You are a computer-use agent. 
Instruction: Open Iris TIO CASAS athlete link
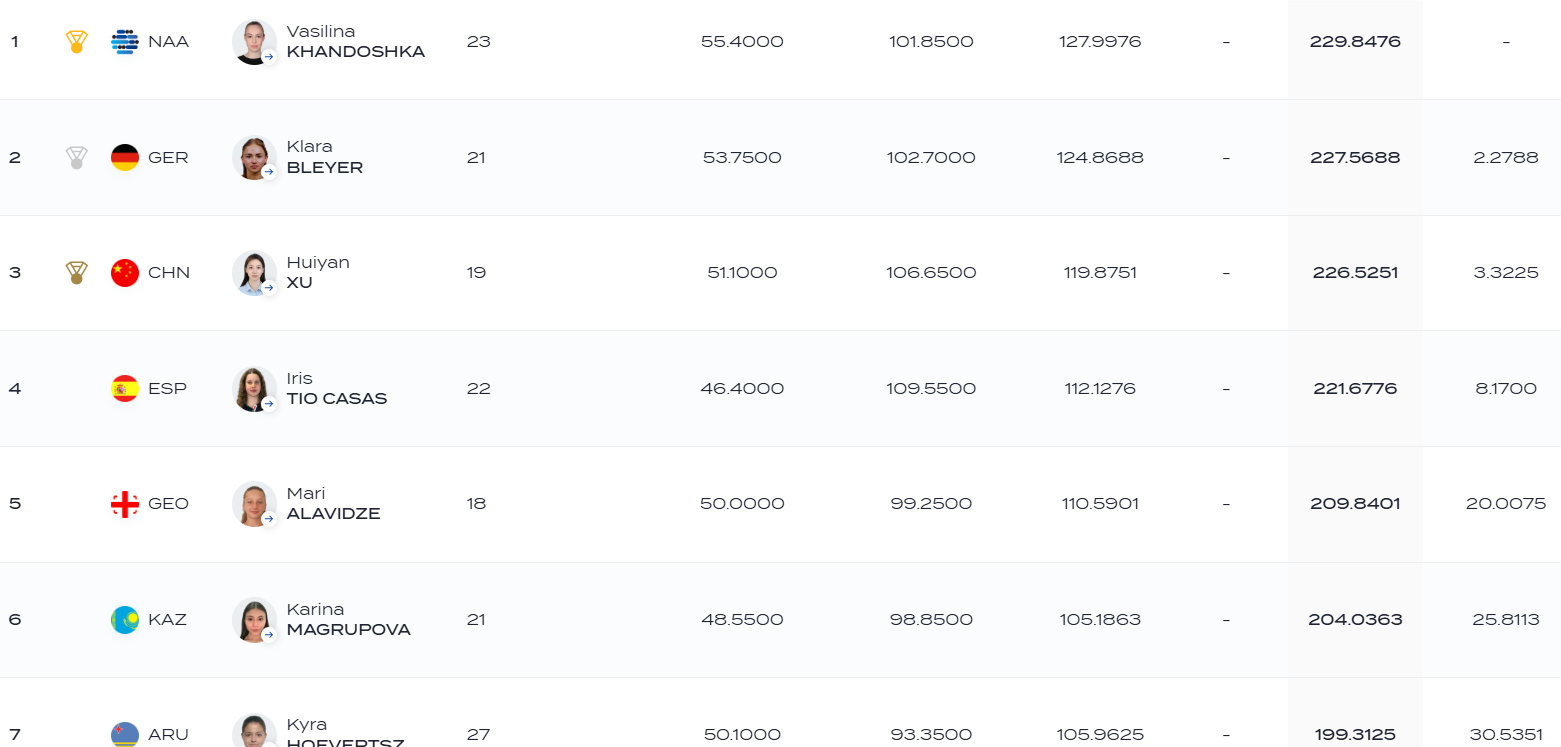coord(337,388)
